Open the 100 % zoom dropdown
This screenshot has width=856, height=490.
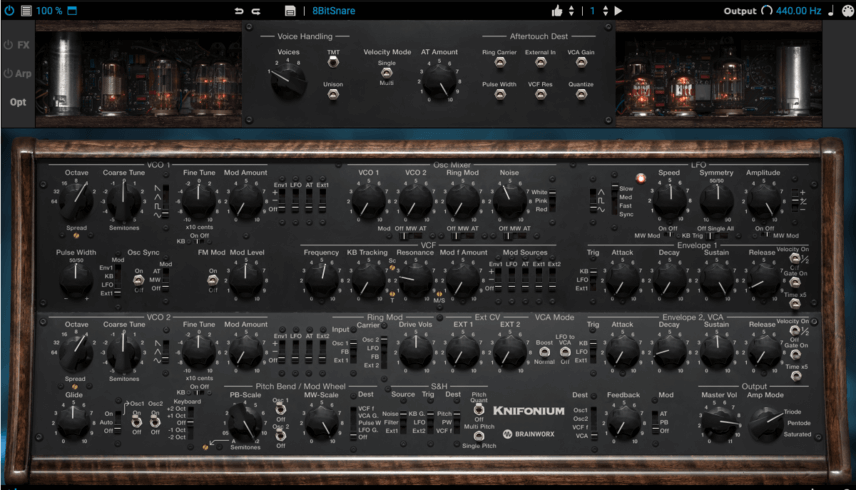[x=49, y=10]
